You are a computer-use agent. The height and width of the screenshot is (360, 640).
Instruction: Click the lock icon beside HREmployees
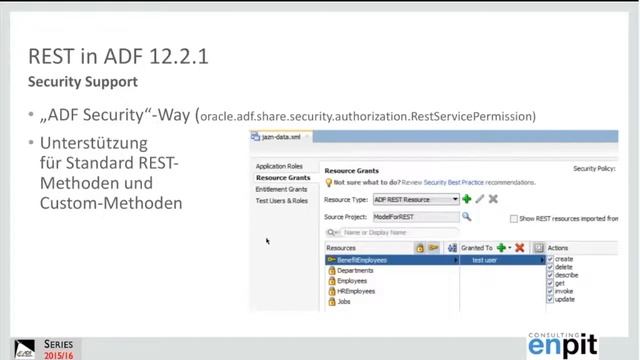coord(332,291)
